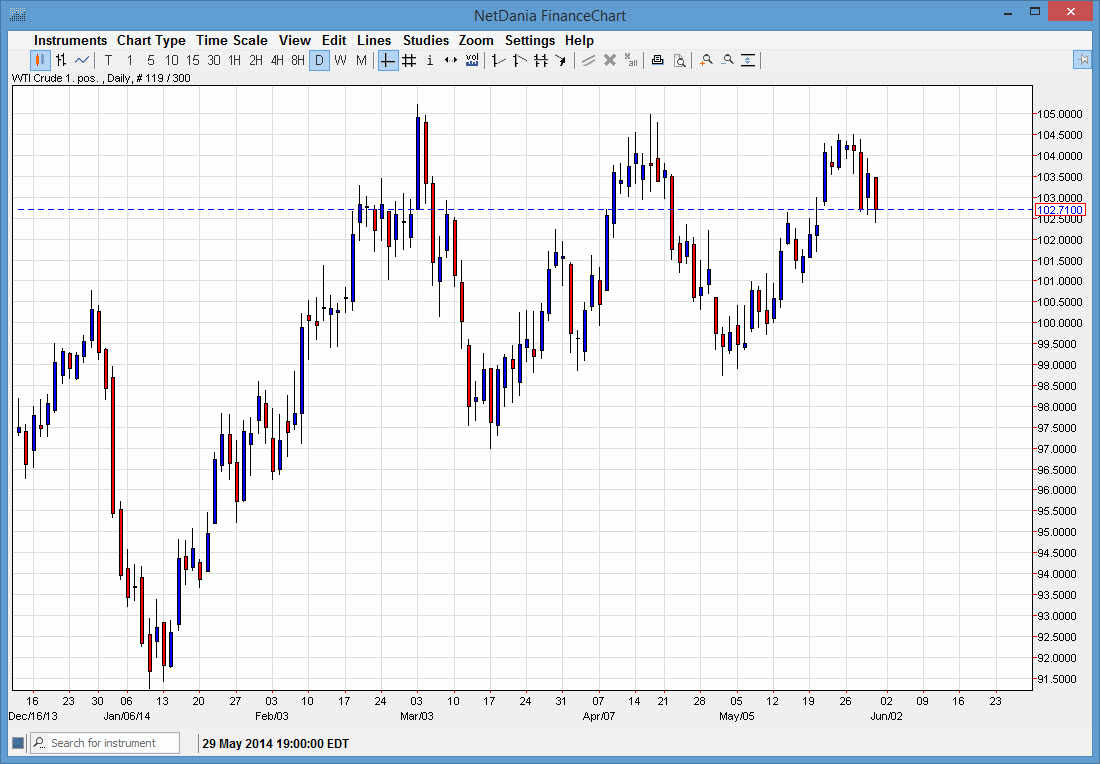Expand the Studies dropdown menu
1100x764 pixels.
[425, 40]
